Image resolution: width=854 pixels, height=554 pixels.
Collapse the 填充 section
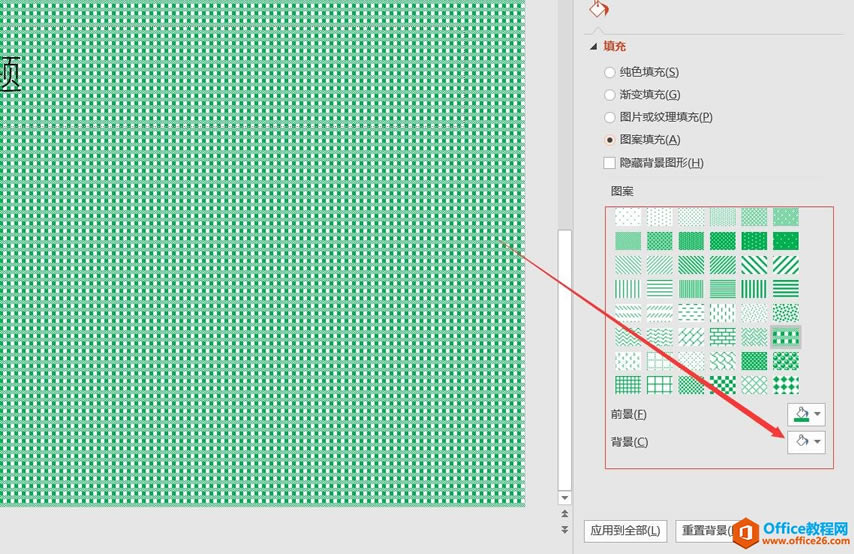(x=593, y=47)
